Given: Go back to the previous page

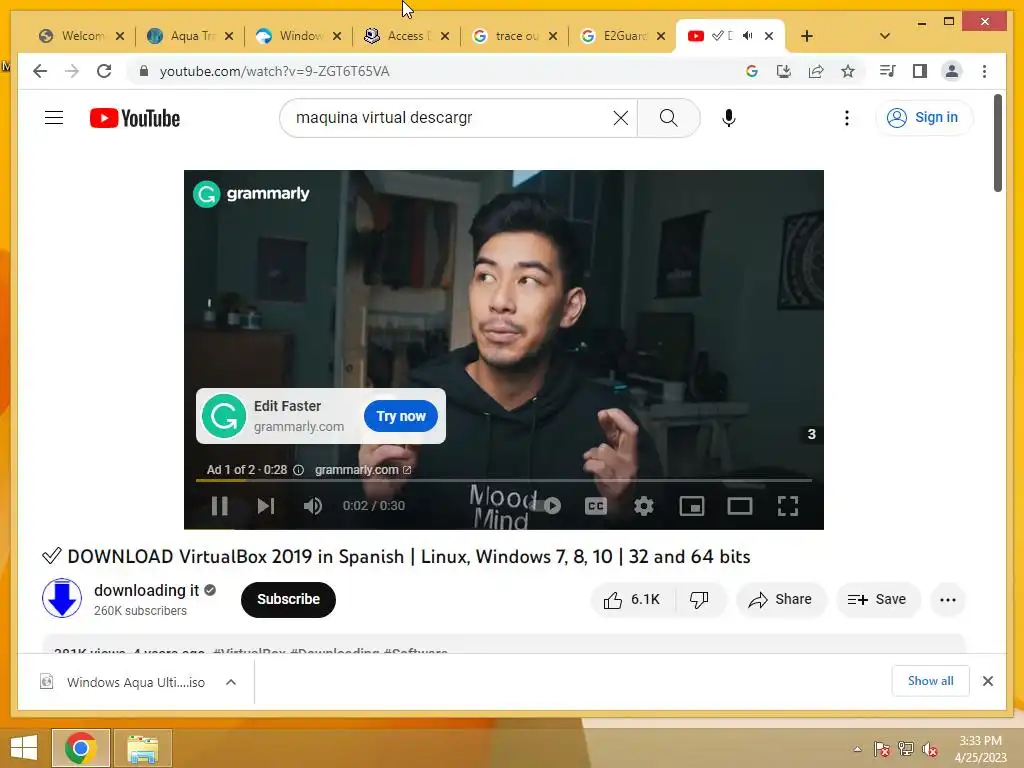Looking at the screenshot, I should 40,71.
